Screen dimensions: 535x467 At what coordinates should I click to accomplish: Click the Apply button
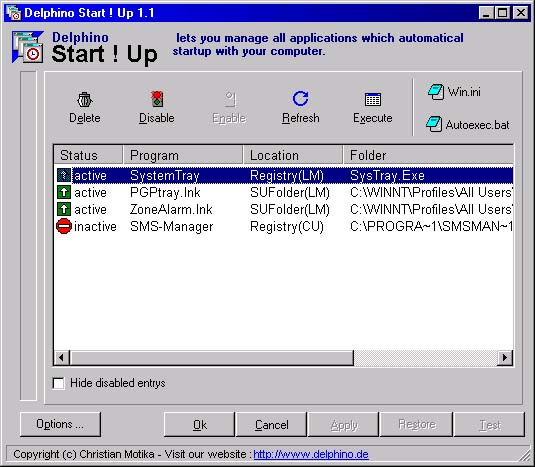pos(344,424)
